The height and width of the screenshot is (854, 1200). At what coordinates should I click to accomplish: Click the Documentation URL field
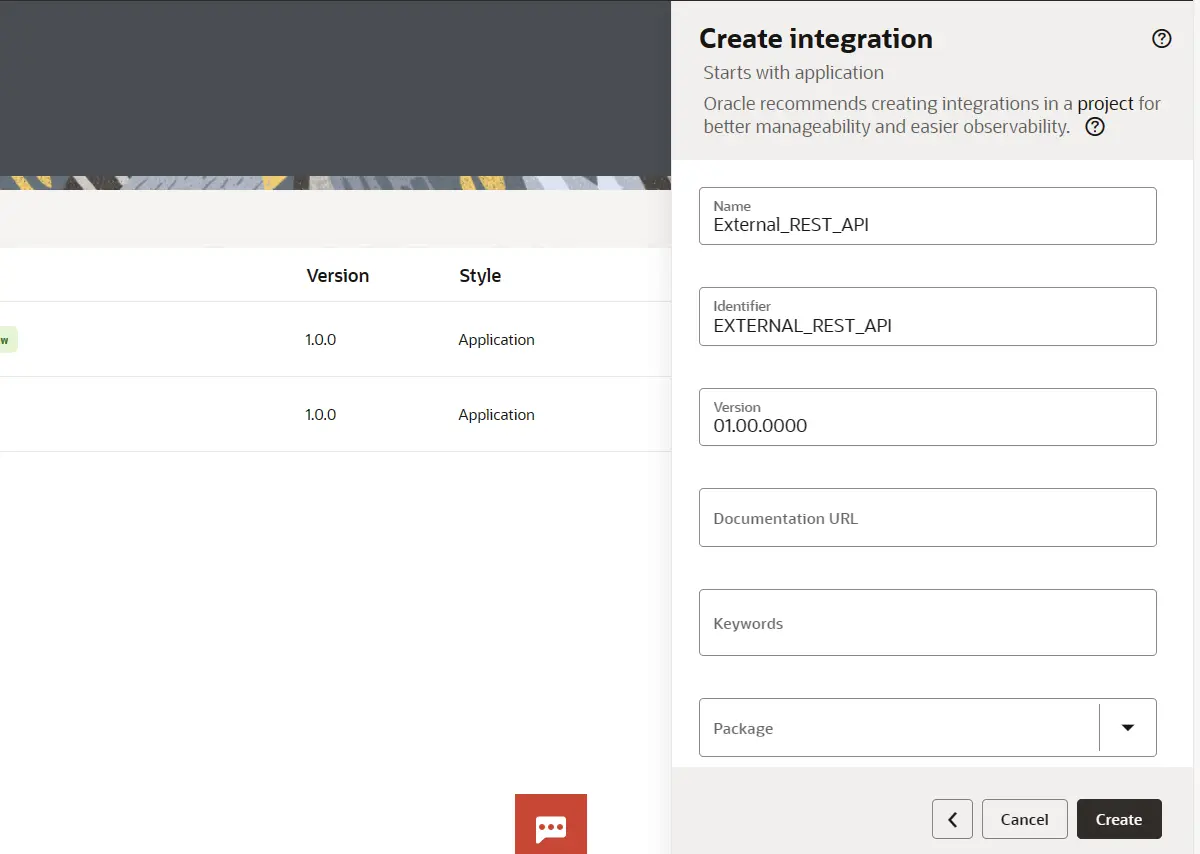[x=927, y=518]
